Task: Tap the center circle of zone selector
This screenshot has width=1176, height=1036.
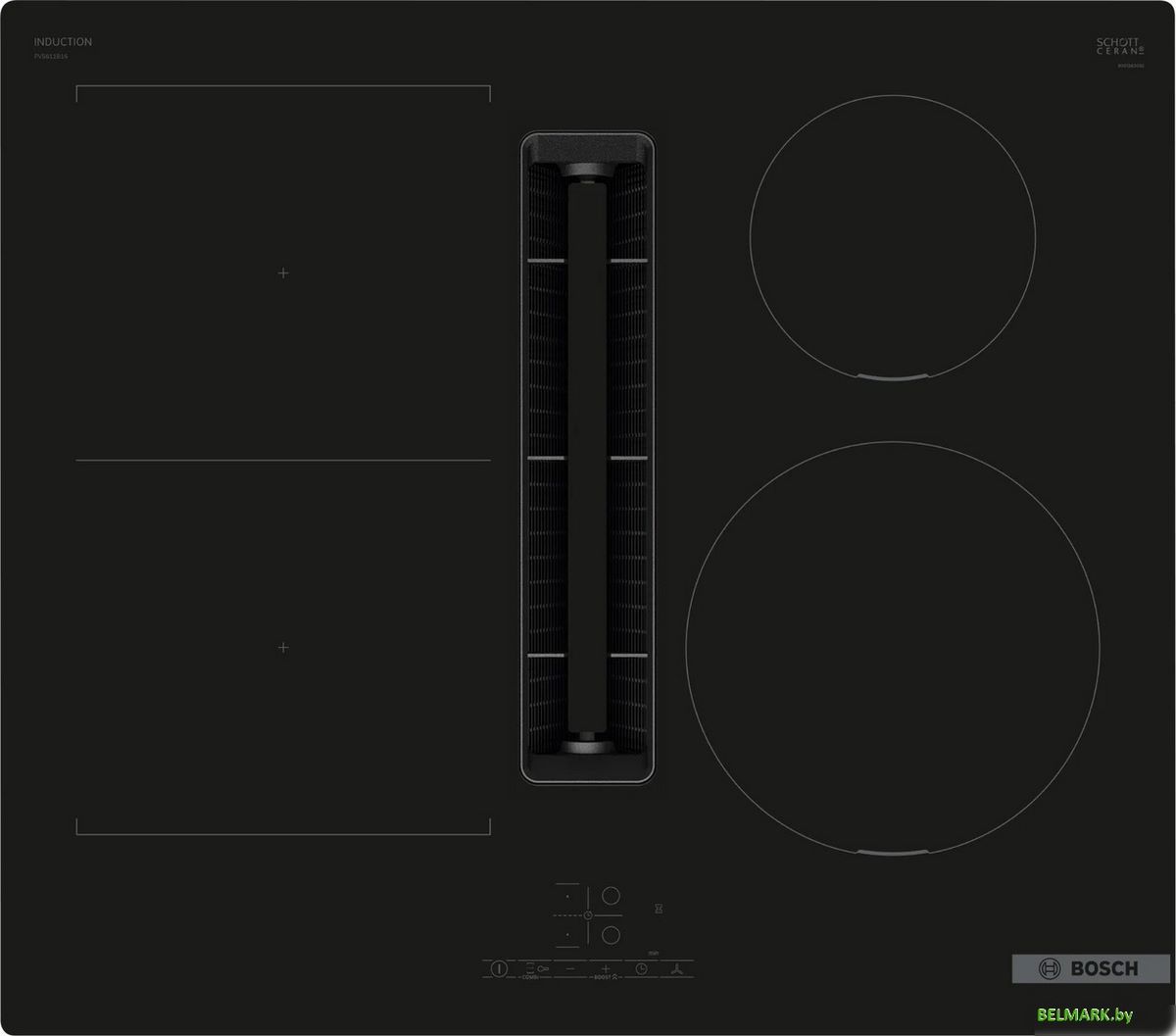Action: [588, 914]
